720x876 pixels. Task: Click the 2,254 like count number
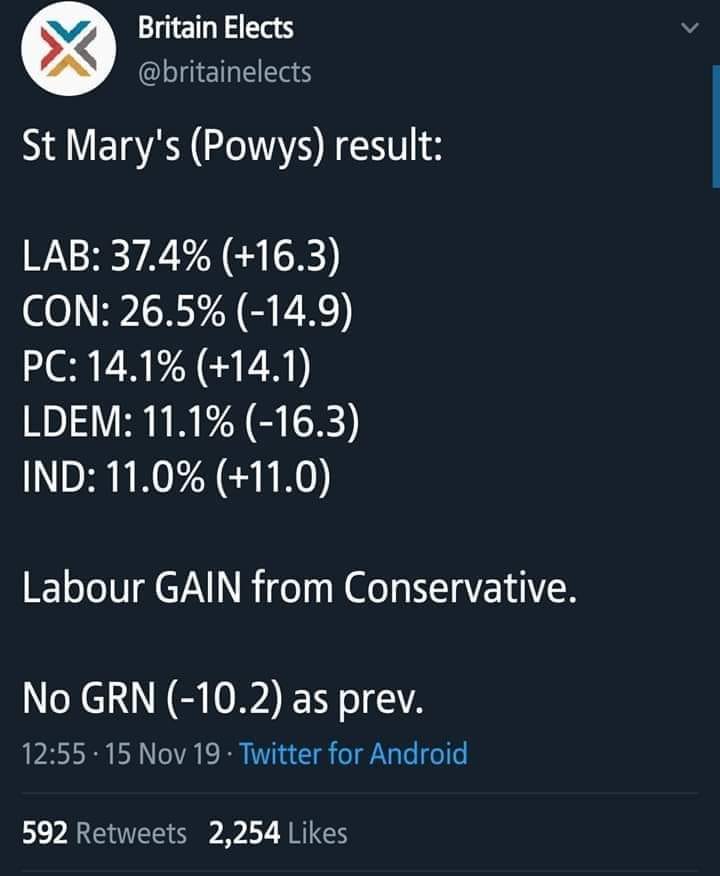coord(244,833)
